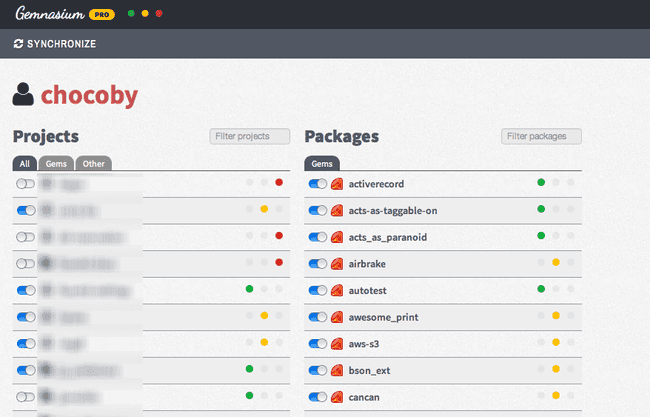Toggle the switch for acts-as-taggable-on package
This screenshot has width=650, height=417.
(318, 210)
